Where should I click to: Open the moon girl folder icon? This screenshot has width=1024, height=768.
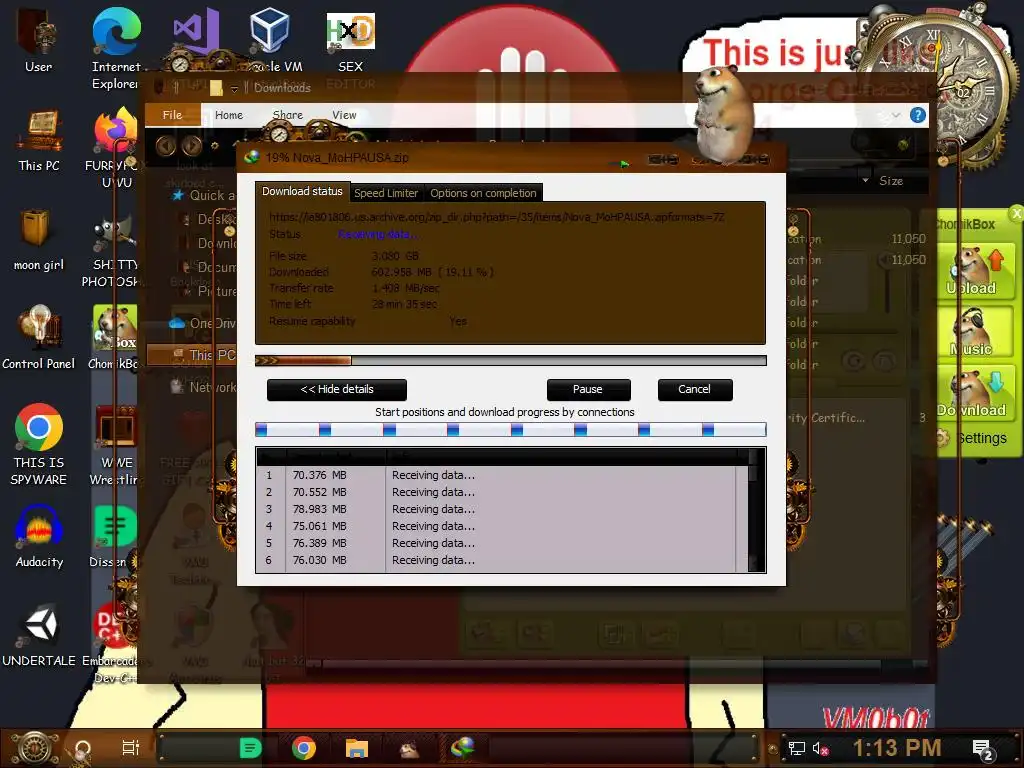38,239
